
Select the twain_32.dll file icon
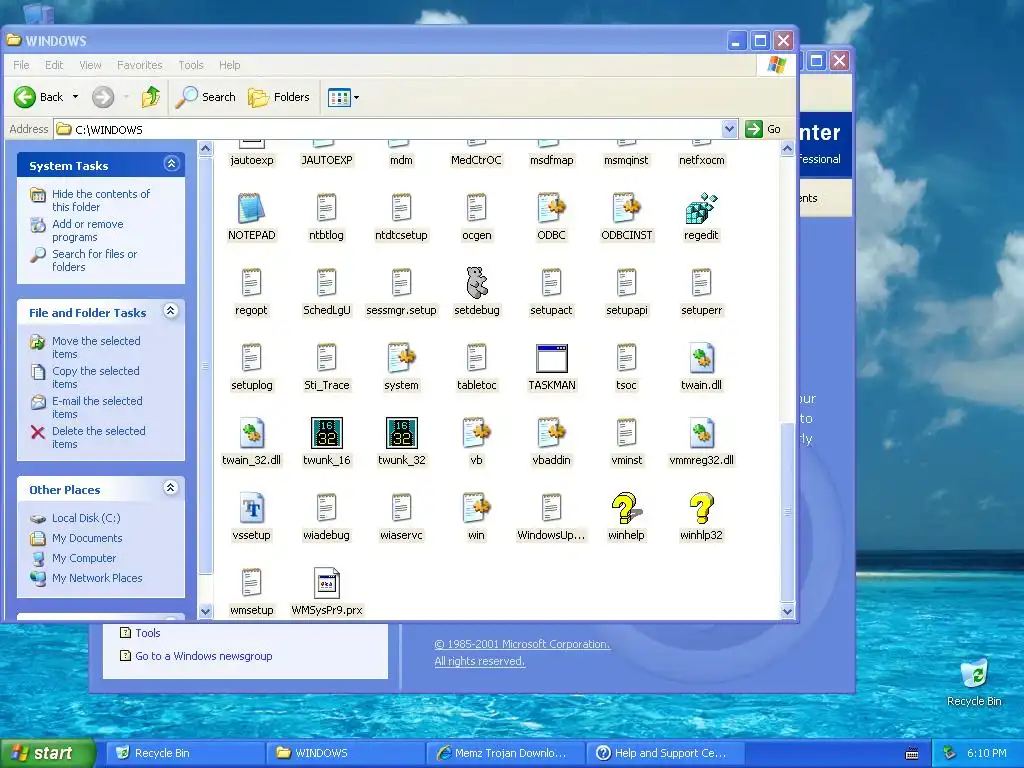point(251,433)
